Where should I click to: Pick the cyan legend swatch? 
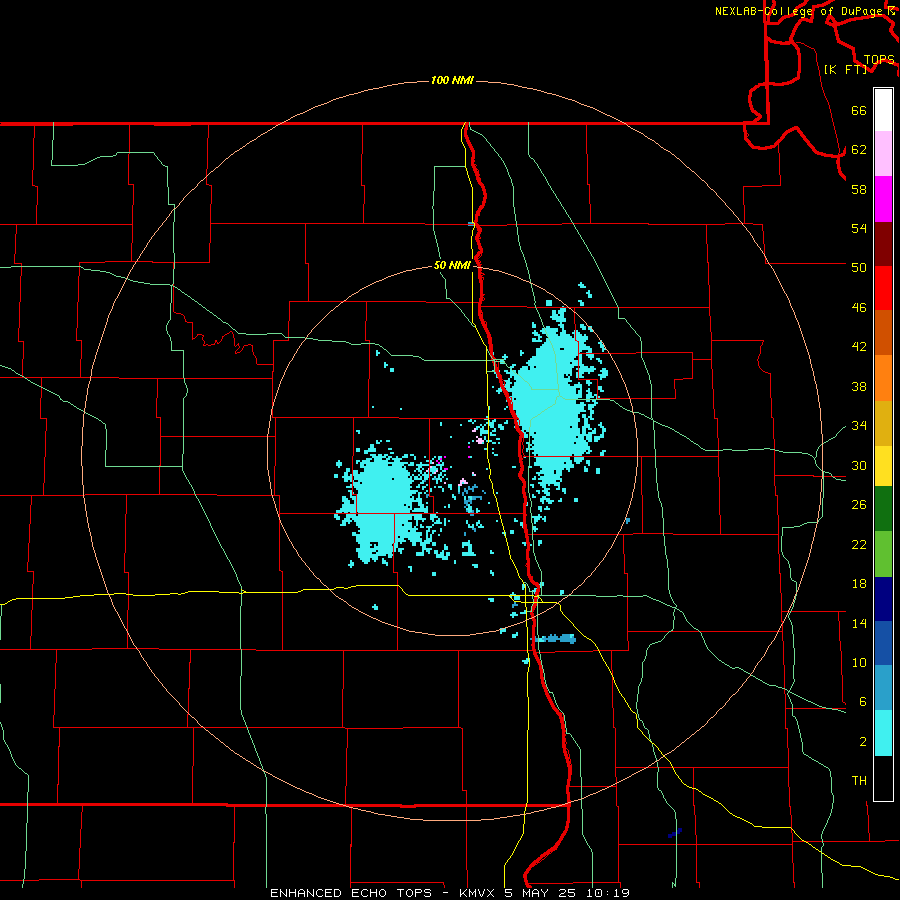883,733
